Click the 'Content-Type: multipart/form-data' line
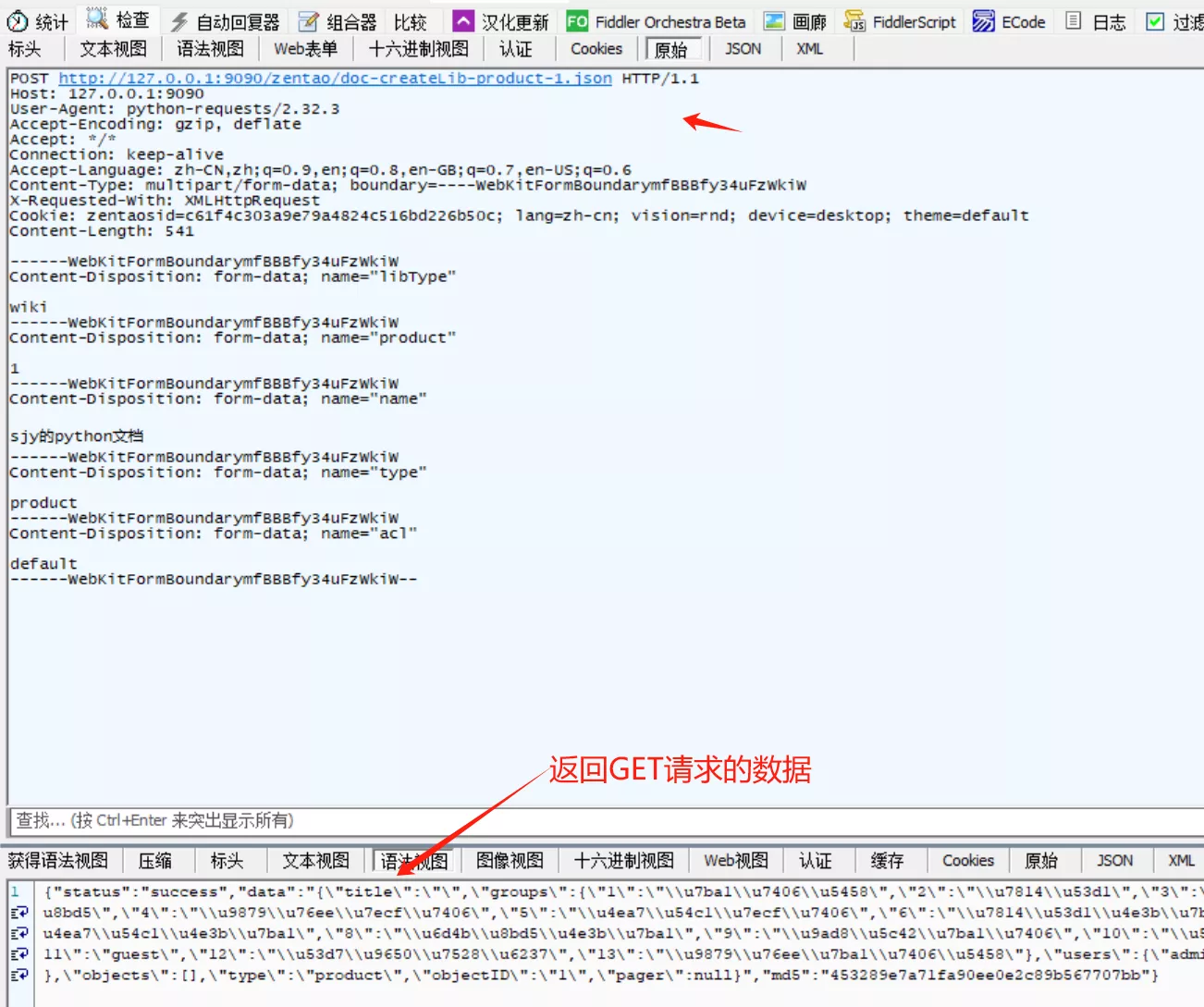 point(408,185)
